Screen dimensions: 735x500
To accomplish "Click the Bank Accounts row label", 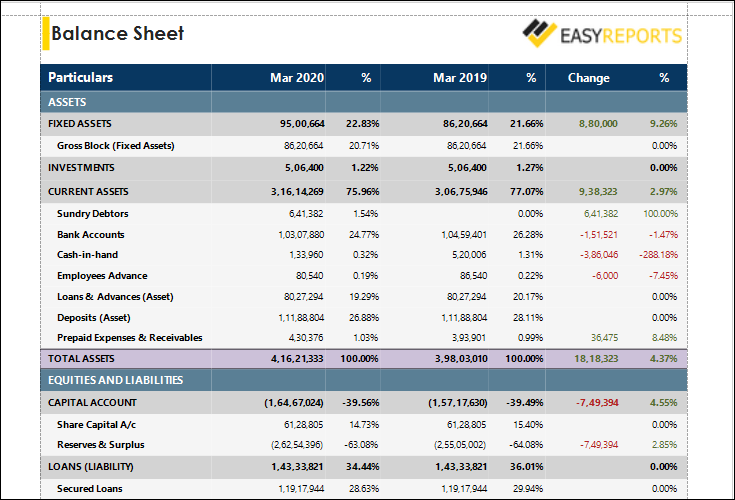I will click(91, 235).
